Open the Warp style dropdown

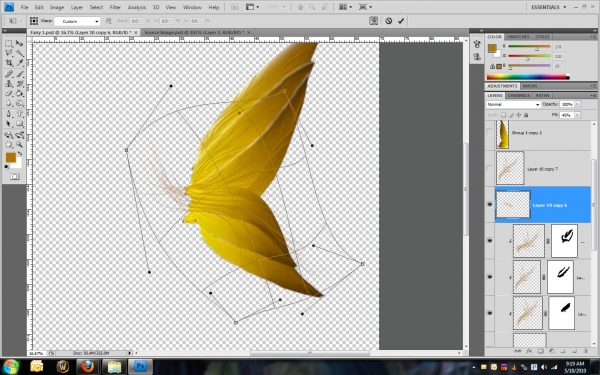pyautogui.click(x=77, y=21)
